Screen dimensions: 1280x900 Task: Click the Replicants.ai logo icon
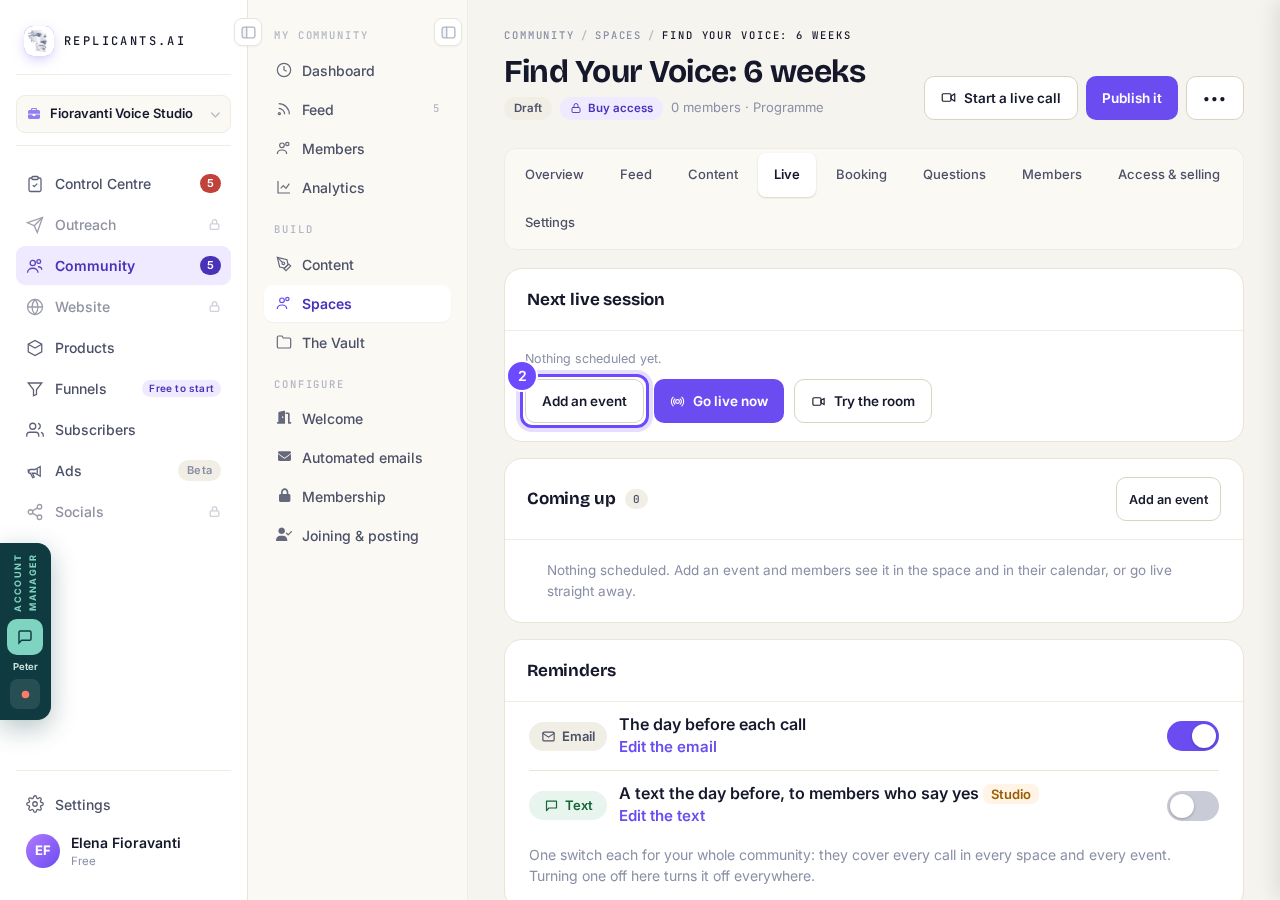39,41
